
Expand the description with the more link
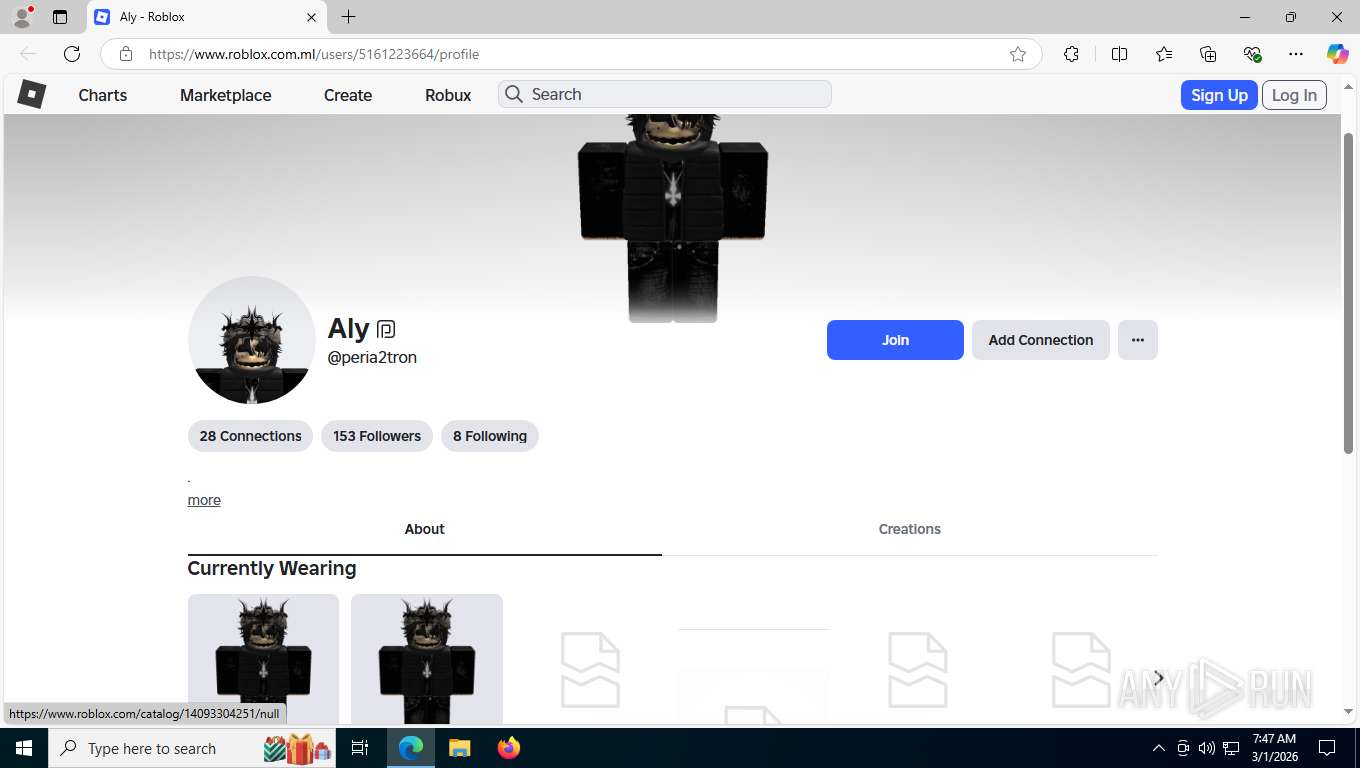pyautogui.click(x=204, y=500)
